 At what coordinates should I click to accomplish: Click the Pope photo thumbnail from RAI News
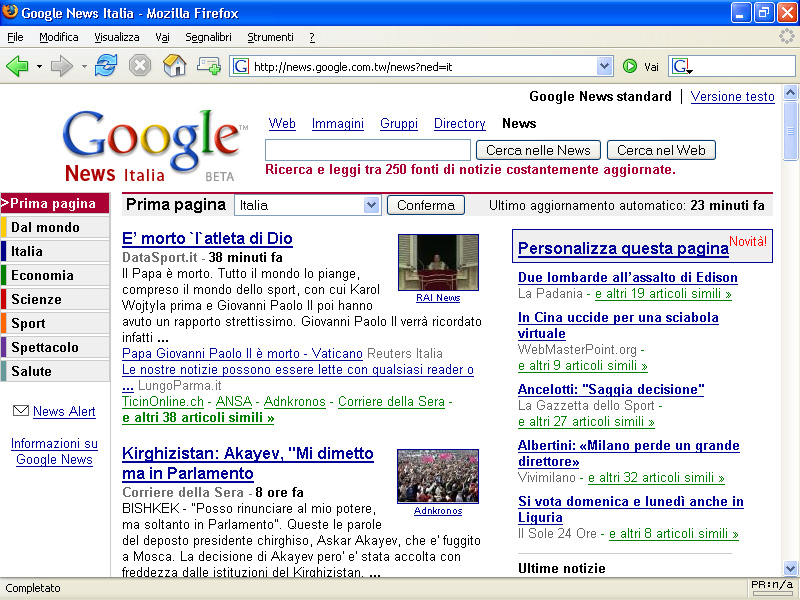(x=438, y=262)
